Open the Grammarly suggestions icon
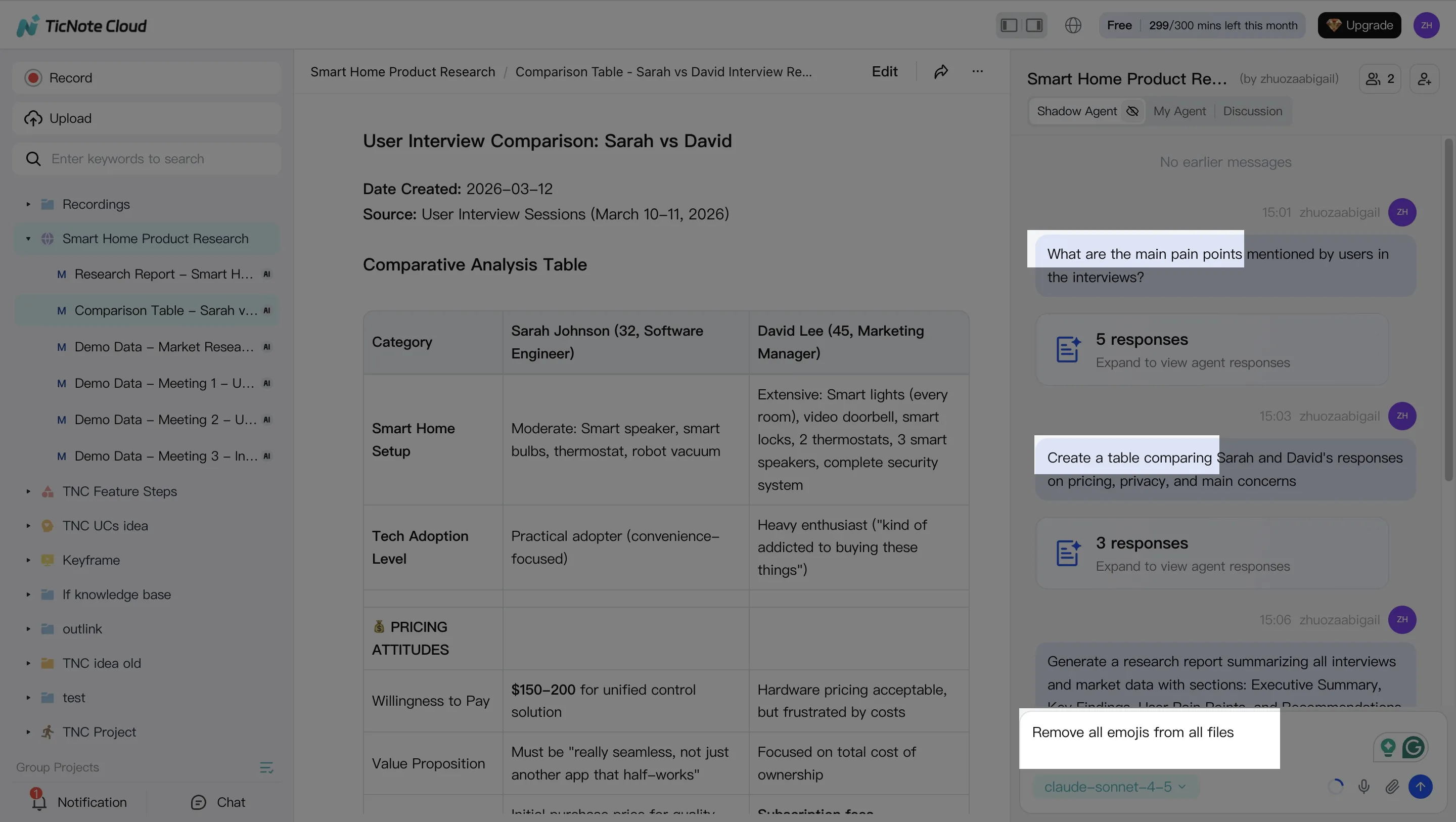The height and width of the screenshot is (822, 1456). 1414,747
